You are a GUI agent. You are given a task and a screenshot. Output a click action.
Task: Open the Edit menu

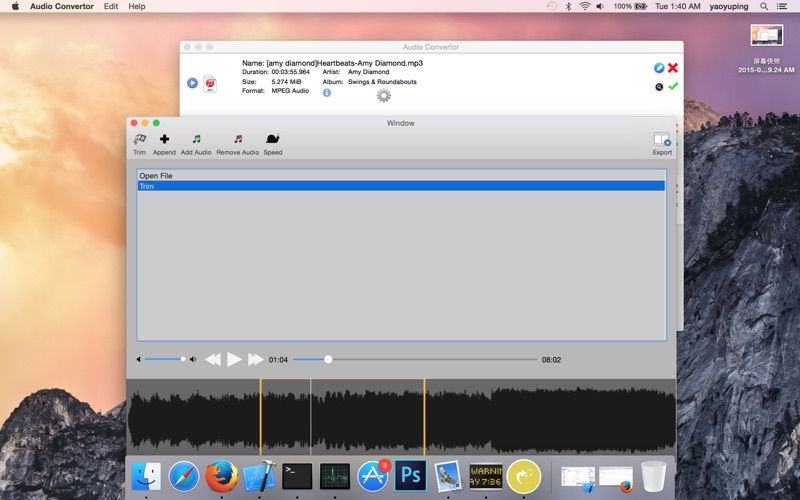tap(111, 6)
